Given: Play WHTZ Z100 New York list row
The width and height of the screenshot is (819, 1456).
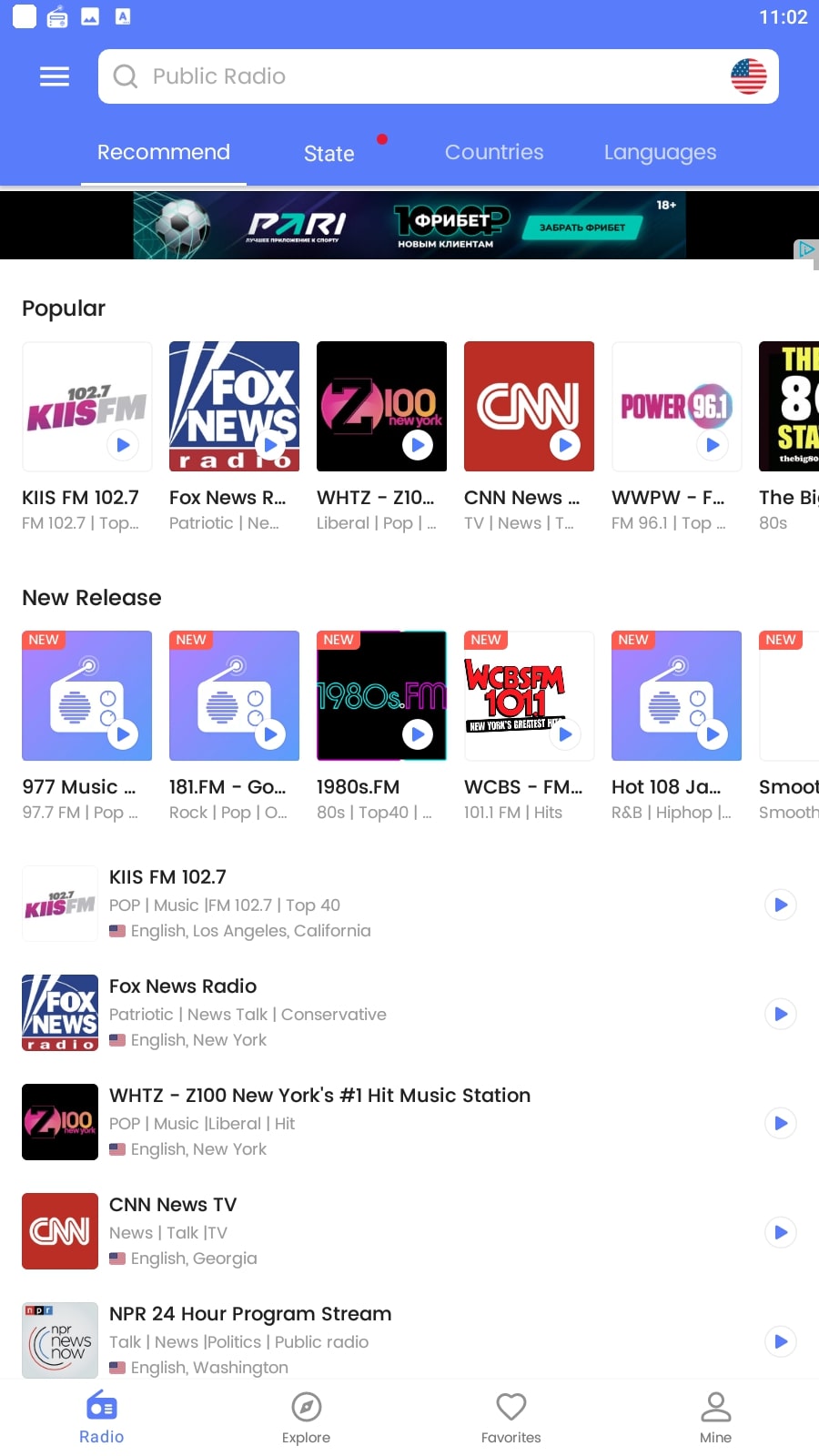Looking at the screenshot, I should (x=781, y=1123).
